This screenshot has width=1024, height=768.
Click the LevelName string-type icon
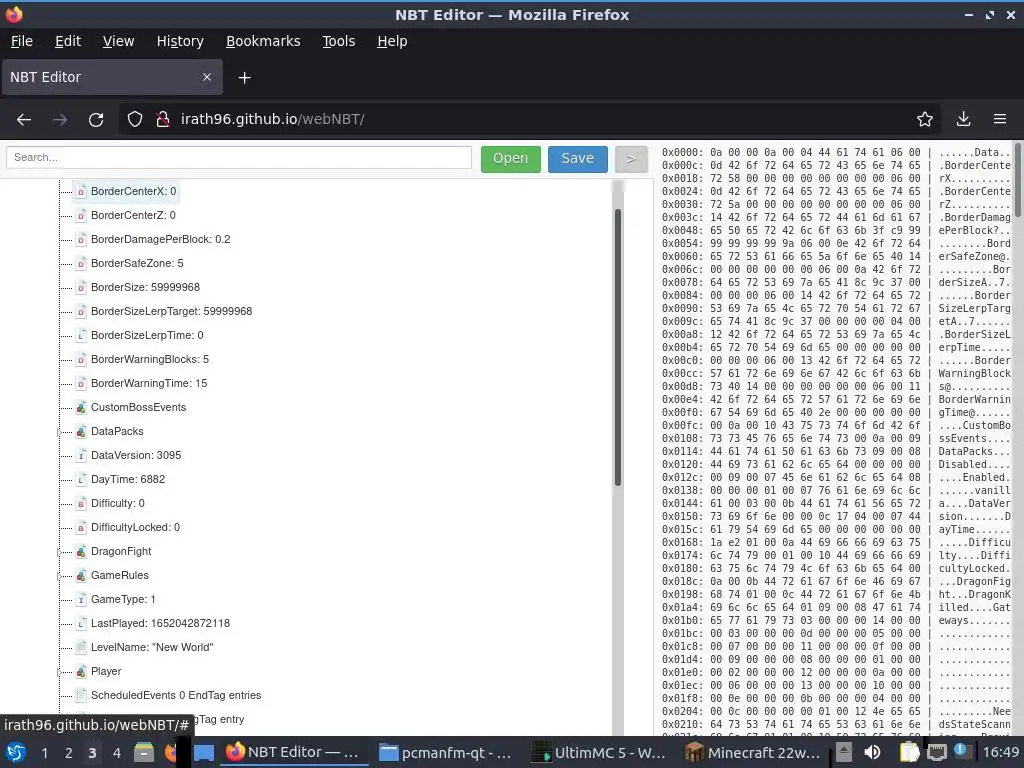coord(81,647)
